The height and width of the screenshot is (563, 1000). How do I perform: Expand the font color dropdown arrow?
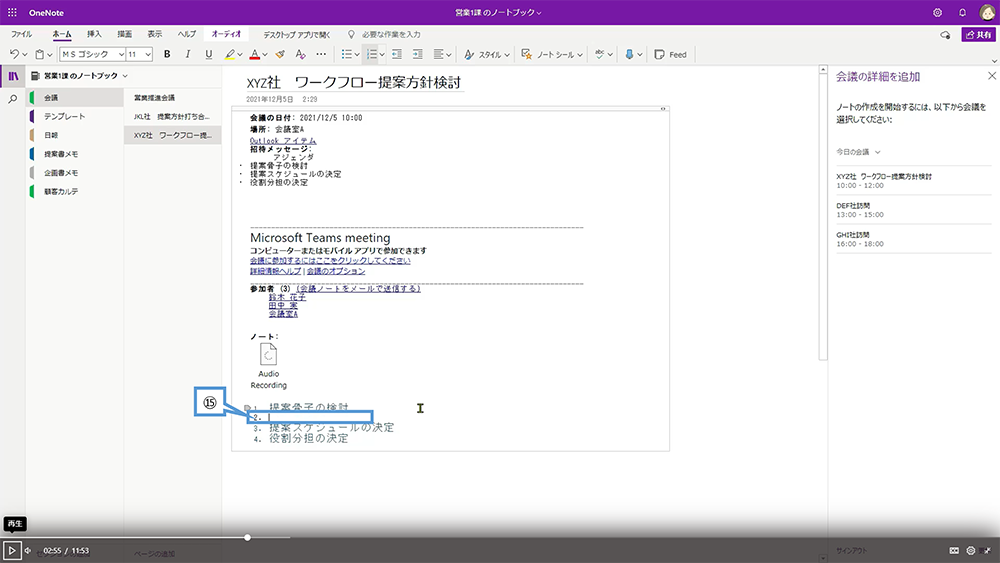pos(265,55)
